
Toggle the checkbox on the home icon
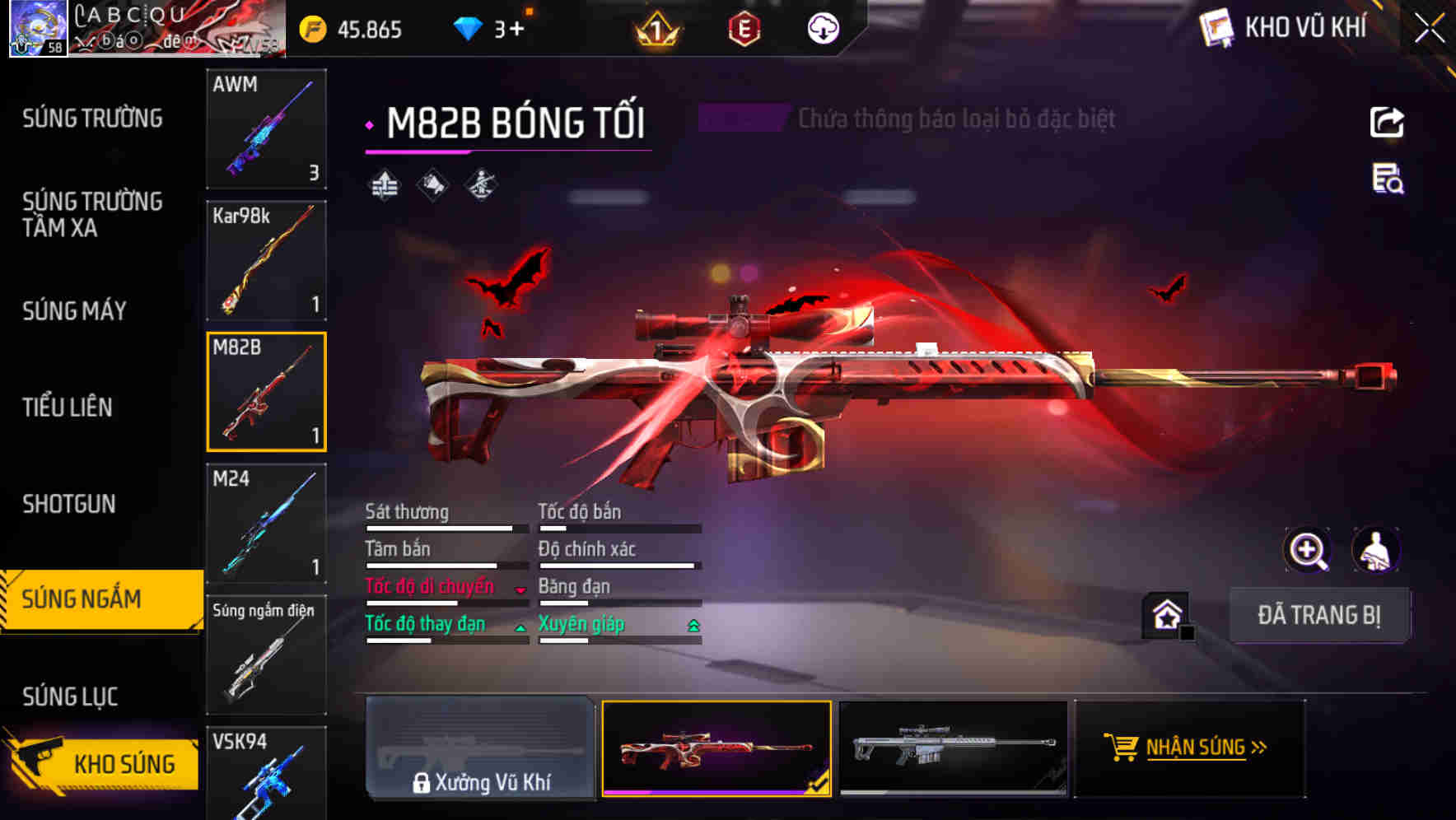coord(1187,633)
